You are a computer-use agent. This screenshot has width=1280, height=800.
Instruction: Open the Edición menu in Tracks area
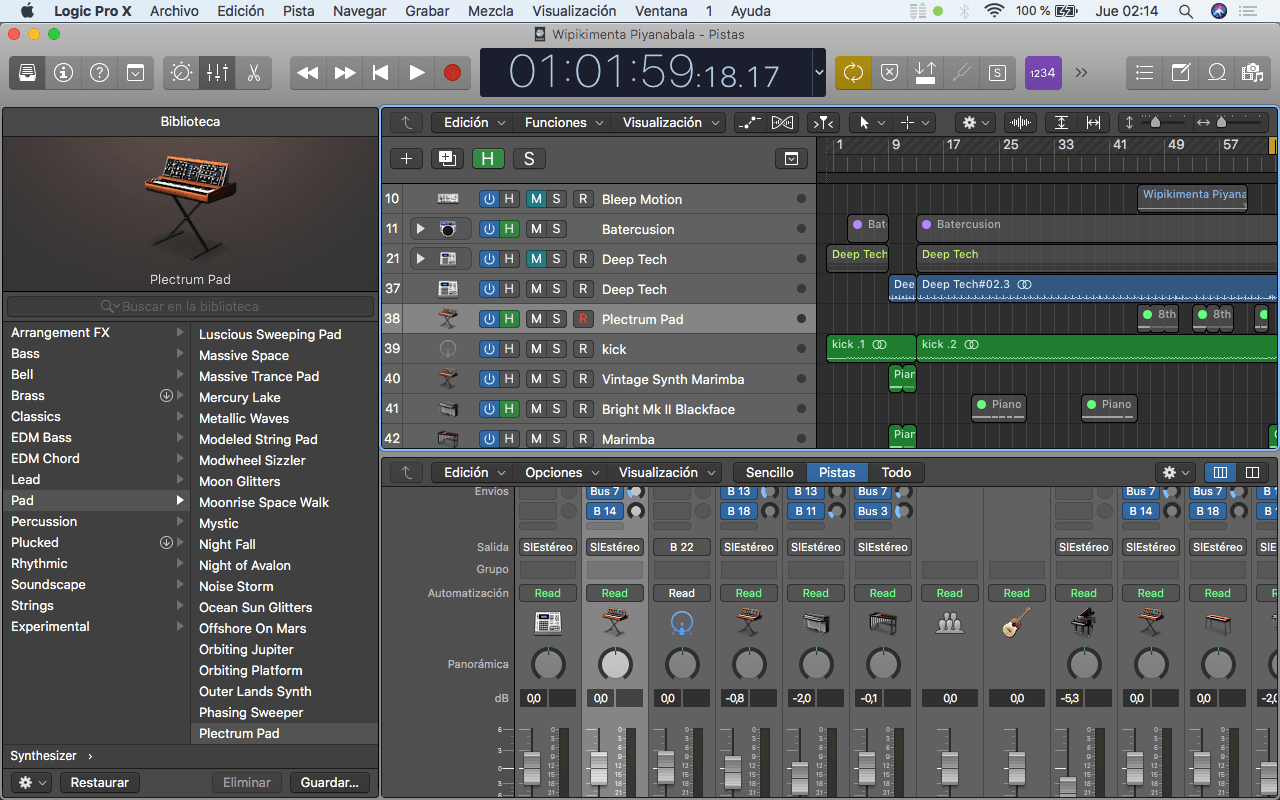coord(474,122)
